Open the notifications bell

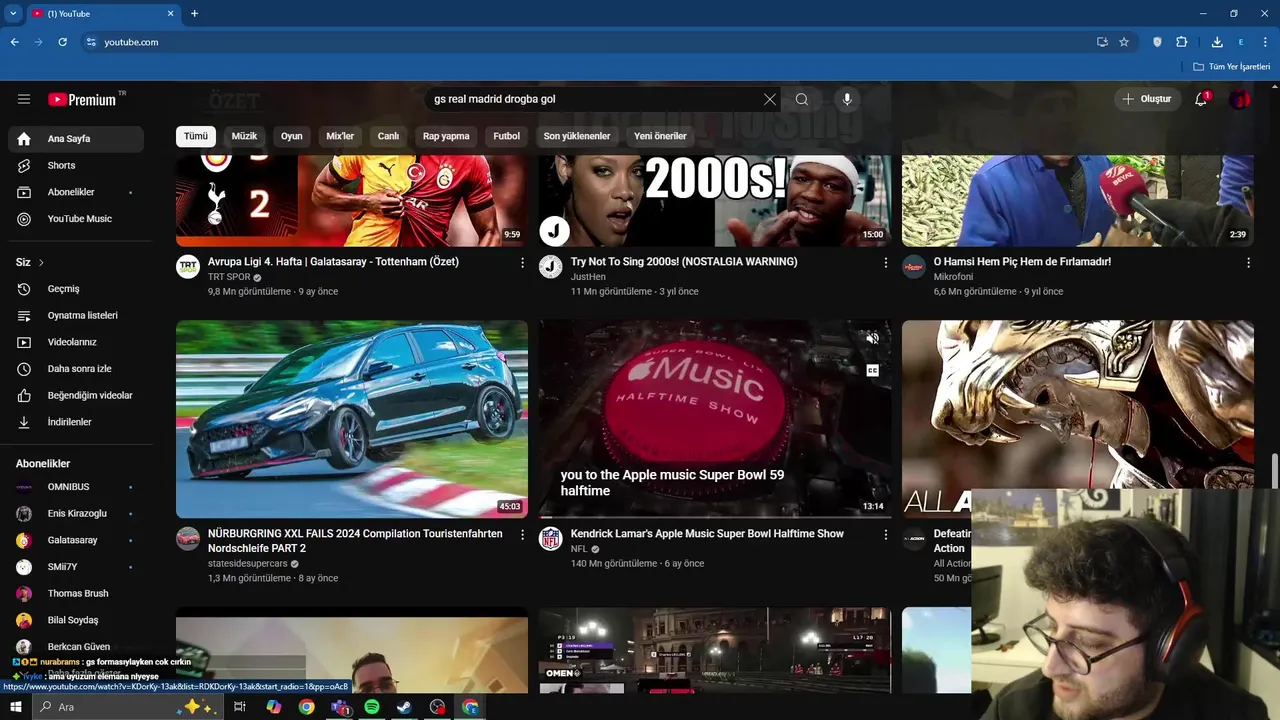[x=1201, y=99]
